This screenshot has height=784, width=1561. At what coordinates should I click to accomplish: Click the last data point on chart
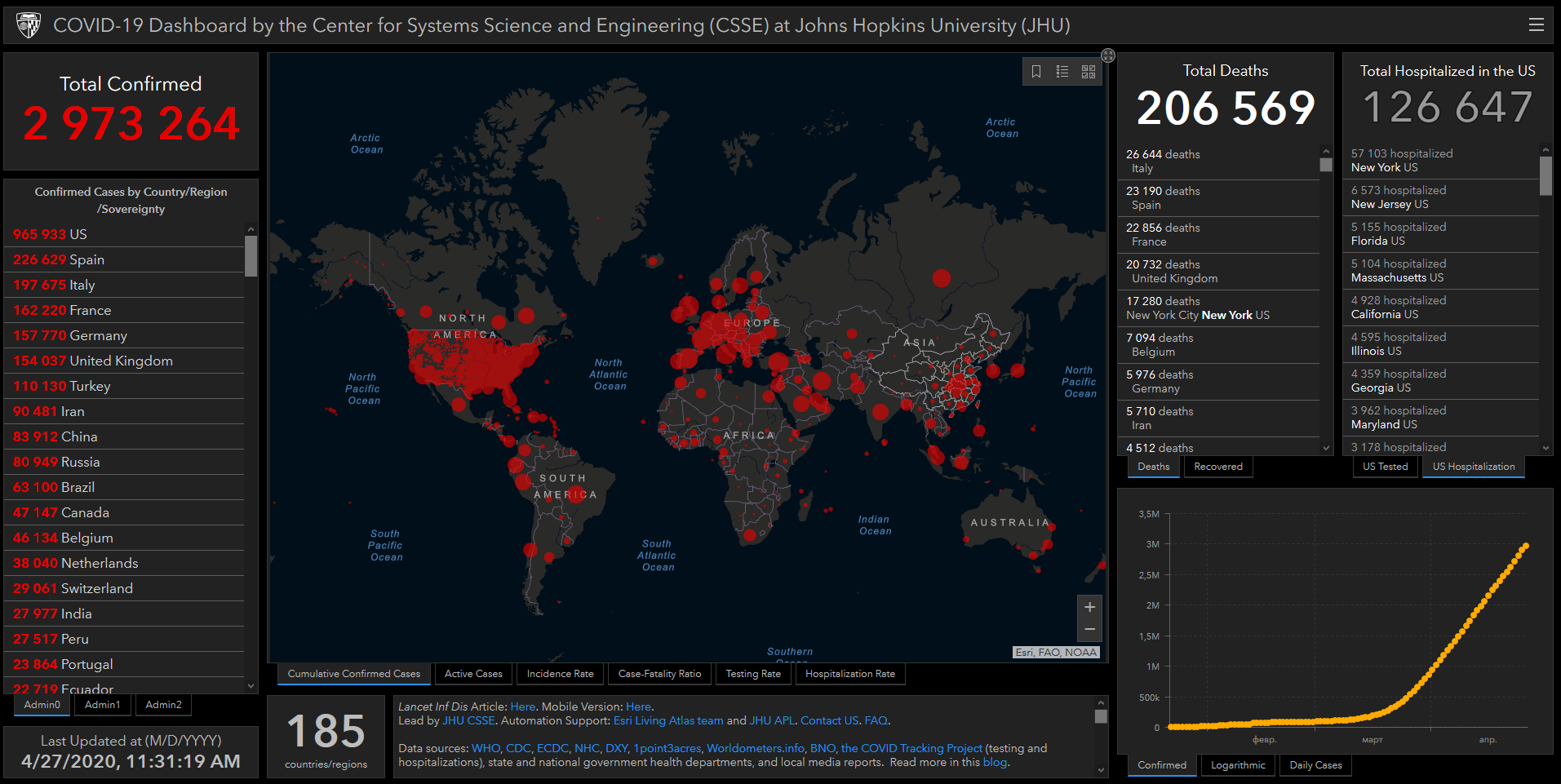pyautogui.click(x=1525, y=546)
